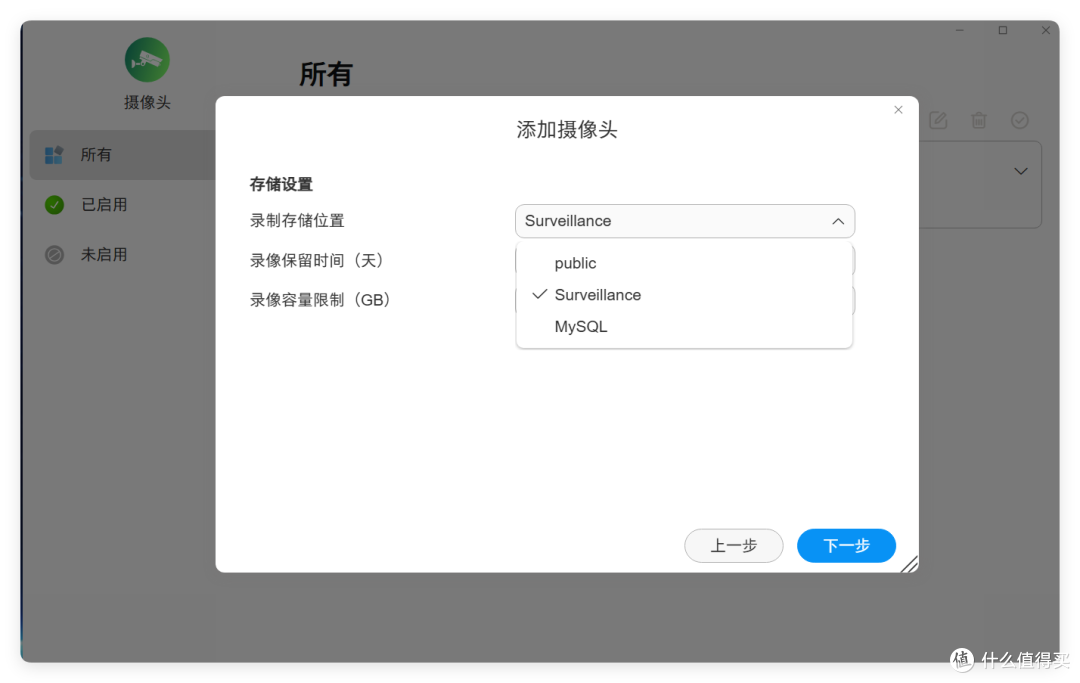1080x683 pixels.
Task: Click the 录像容量限制（GB）label
Action: pyautogui.click(x=322, y=300)
